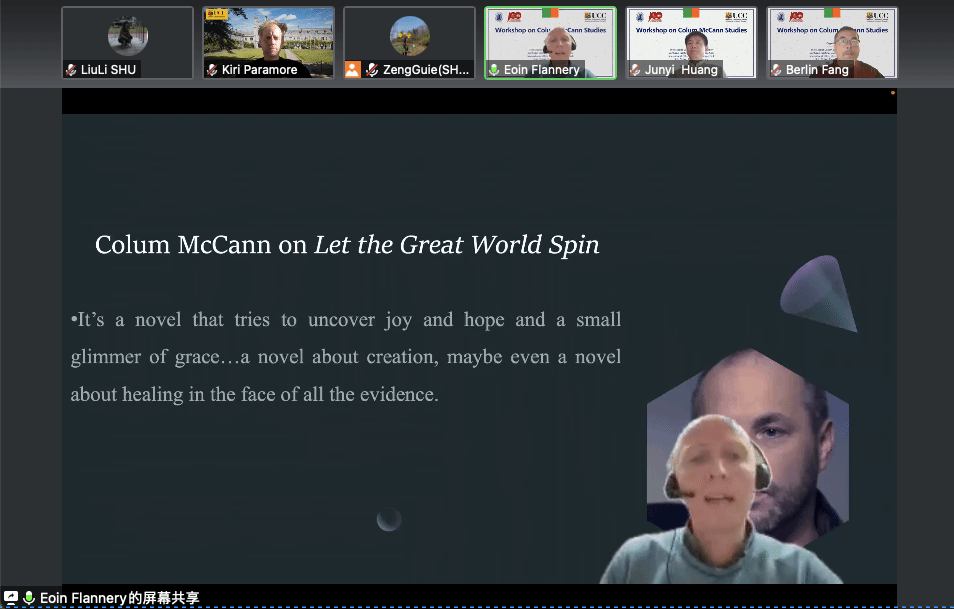
Task: Click Berlin Fang's muted microphone icon
Action: coord(776,71)
